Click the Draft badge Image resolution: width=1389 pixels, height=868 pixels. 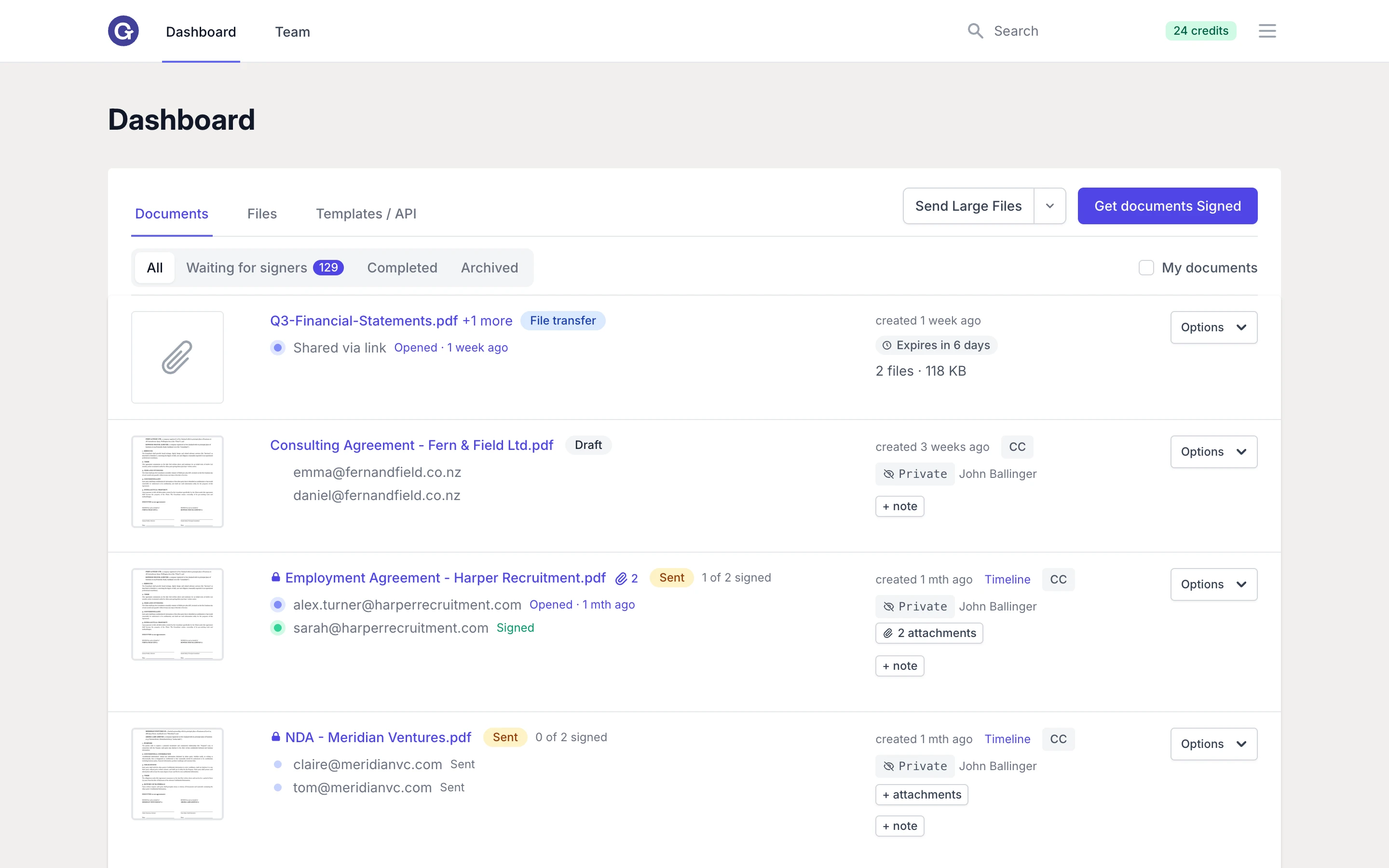(x=588, y=445)
